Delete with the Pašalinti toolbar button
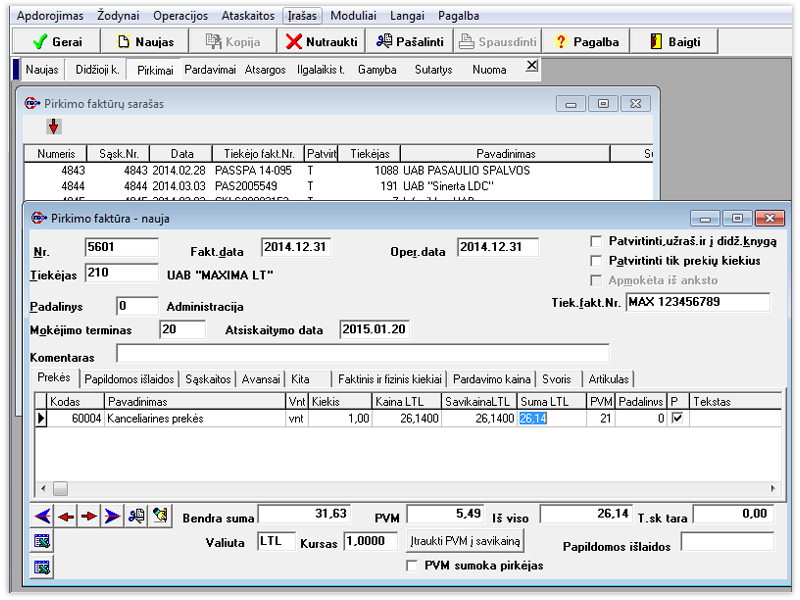The height and width of the screenshot is (600, 800). (410, 41)
